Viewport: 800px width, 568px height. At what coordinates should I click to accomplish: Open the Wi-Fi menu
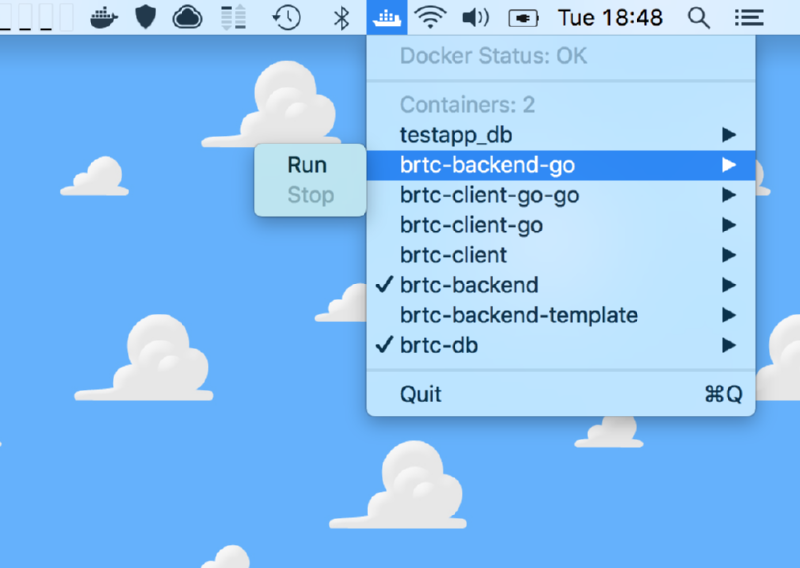click(430, 18)
